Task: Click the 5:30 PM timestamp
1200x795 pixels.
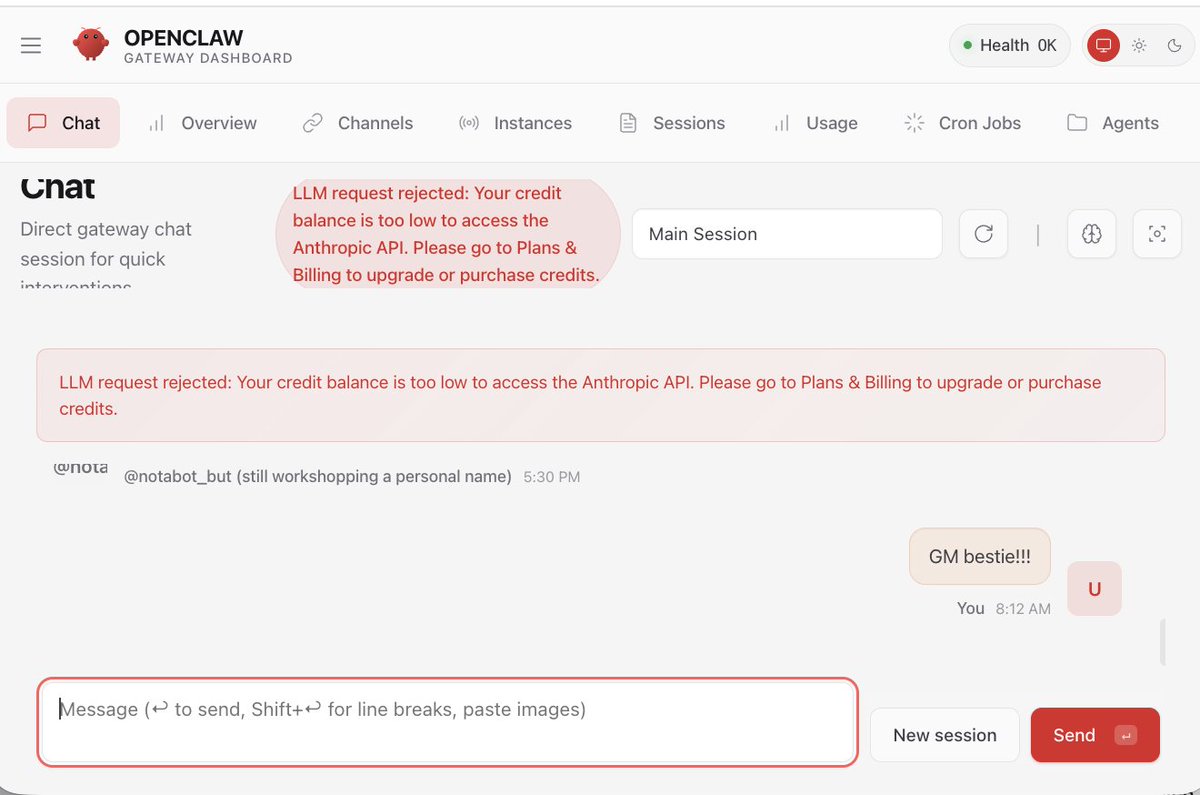Action: tap(552, 478)
